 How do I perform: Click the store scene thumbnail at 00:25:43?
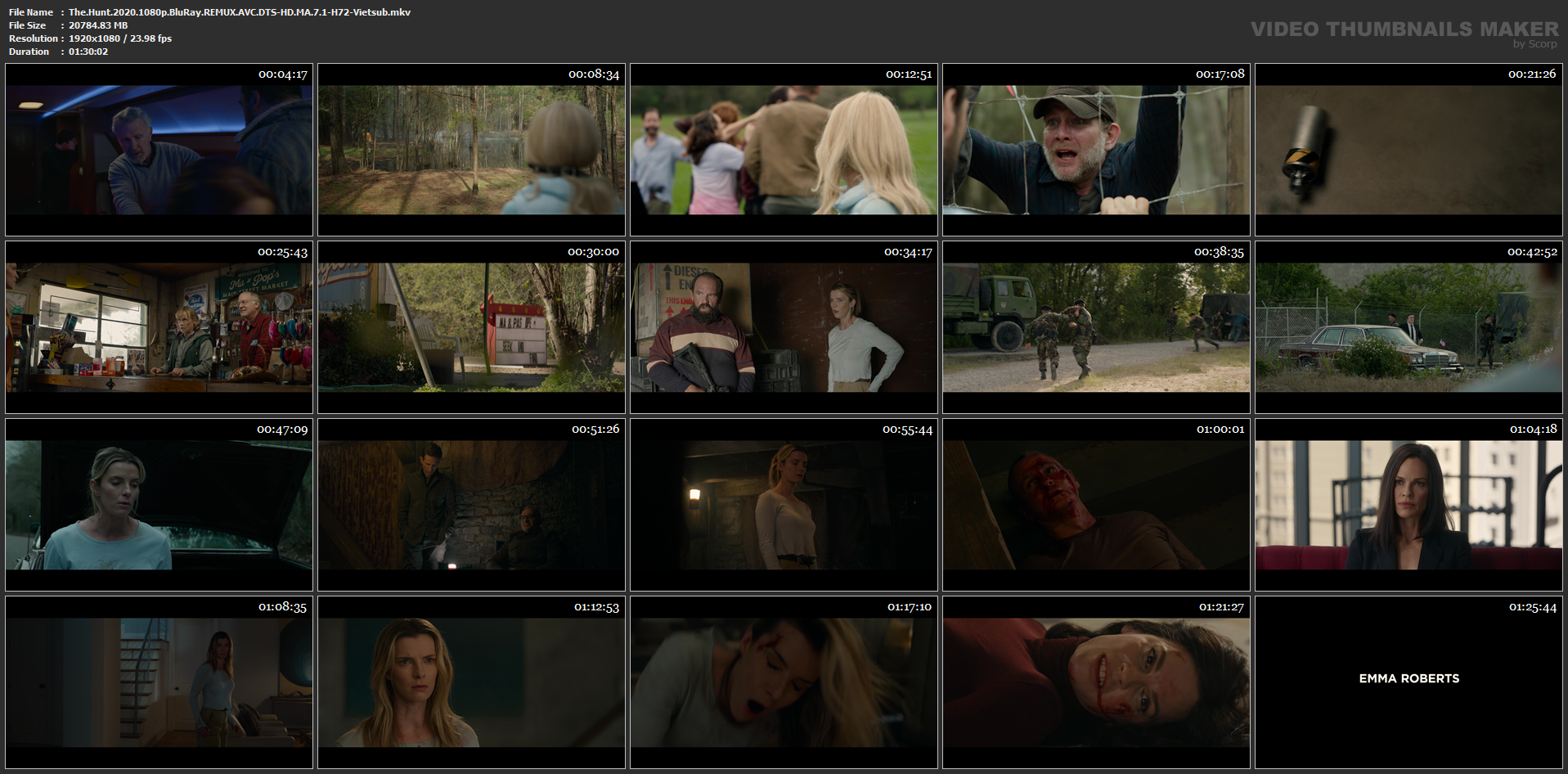tap(159, 327)
